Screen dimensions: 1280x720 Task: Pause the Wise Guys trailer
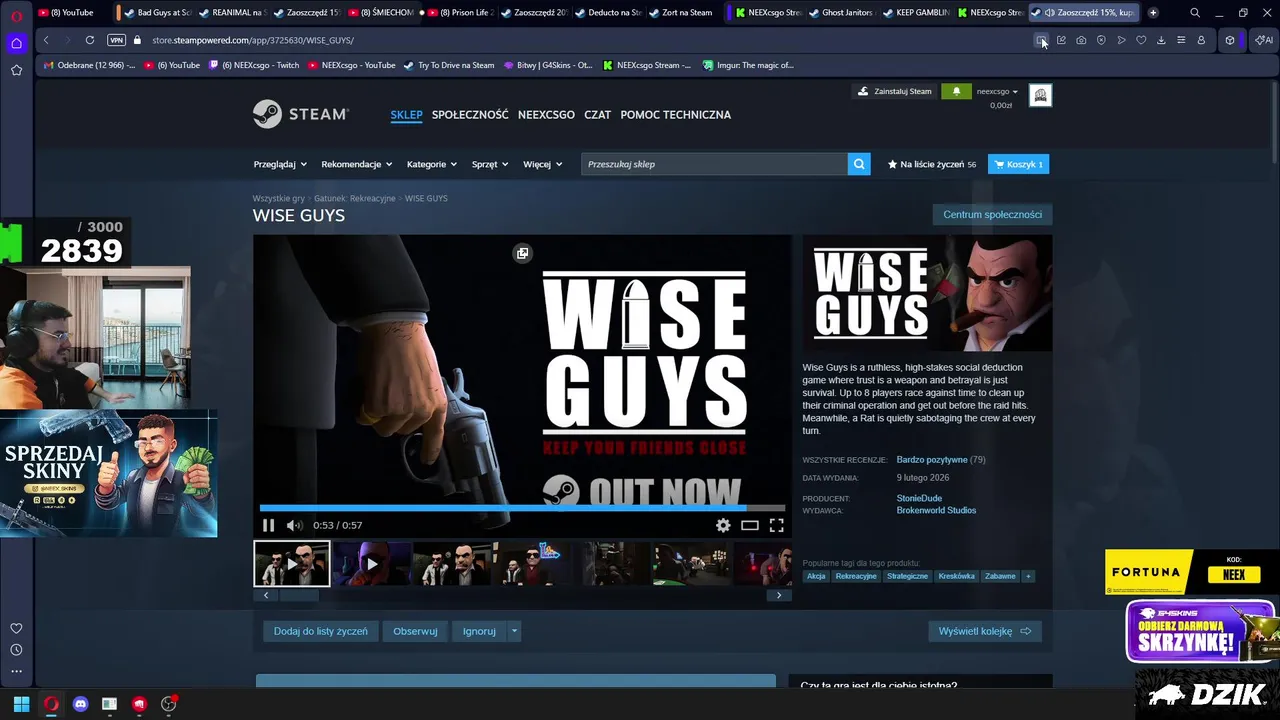tap(268, 525)
